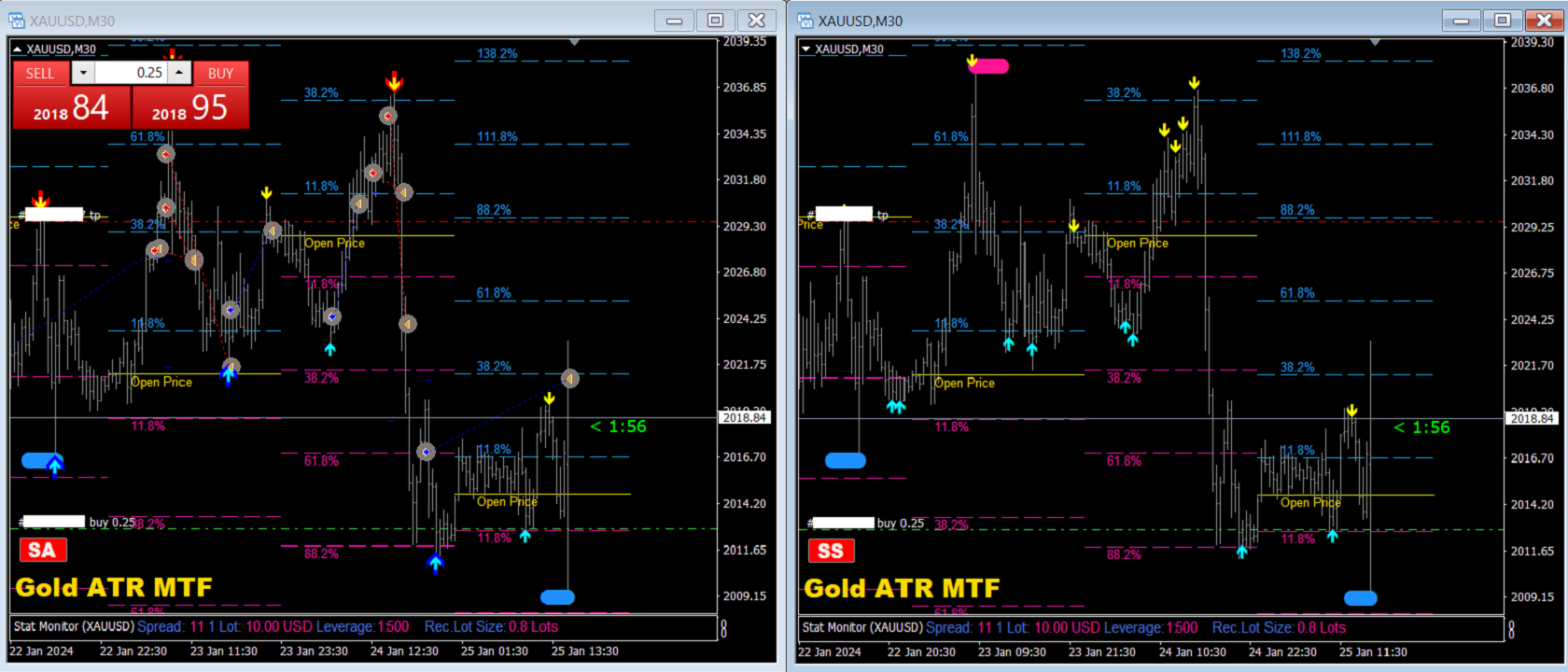Click the buy ask price 2018.95 tile

click(190, 108)
